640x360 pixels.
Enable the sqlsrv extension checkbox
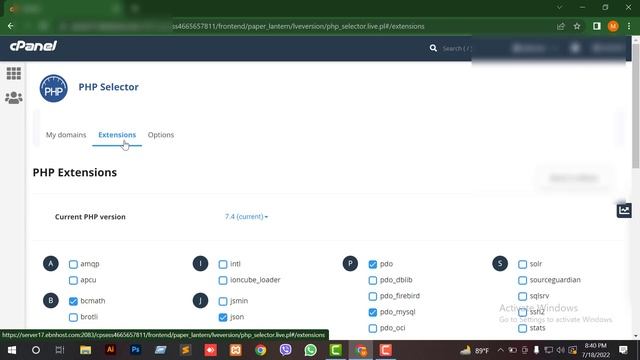coord(522,296)
